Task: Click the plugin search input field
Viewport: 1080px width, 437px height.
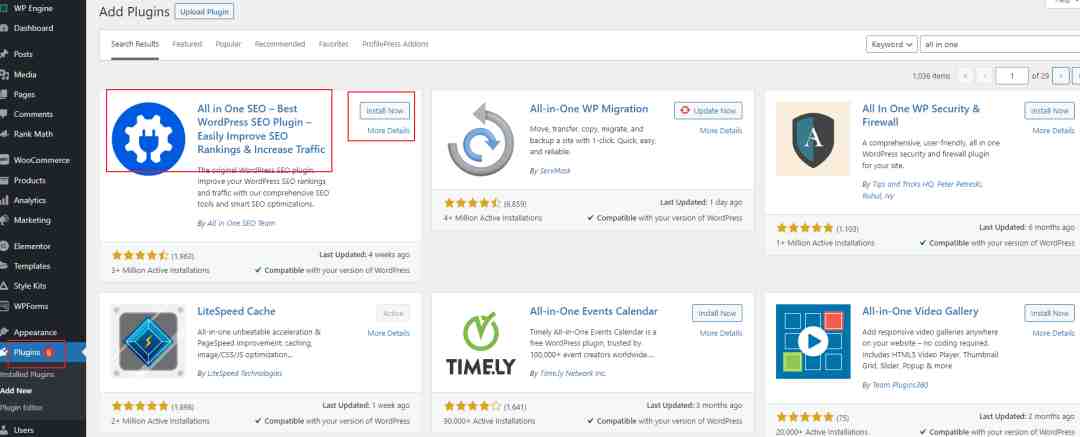Action: pos(1000,44)
